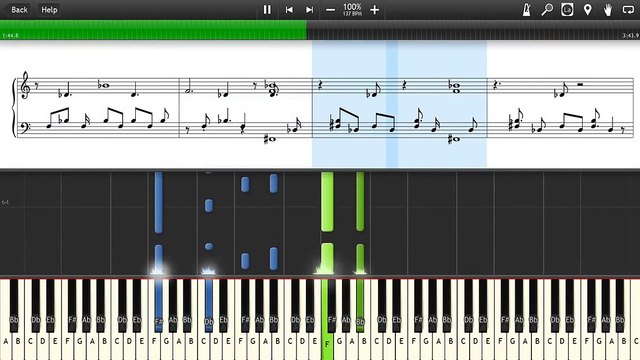
Task: Toggle the metronome icon
Action: [x=527, y=10]
